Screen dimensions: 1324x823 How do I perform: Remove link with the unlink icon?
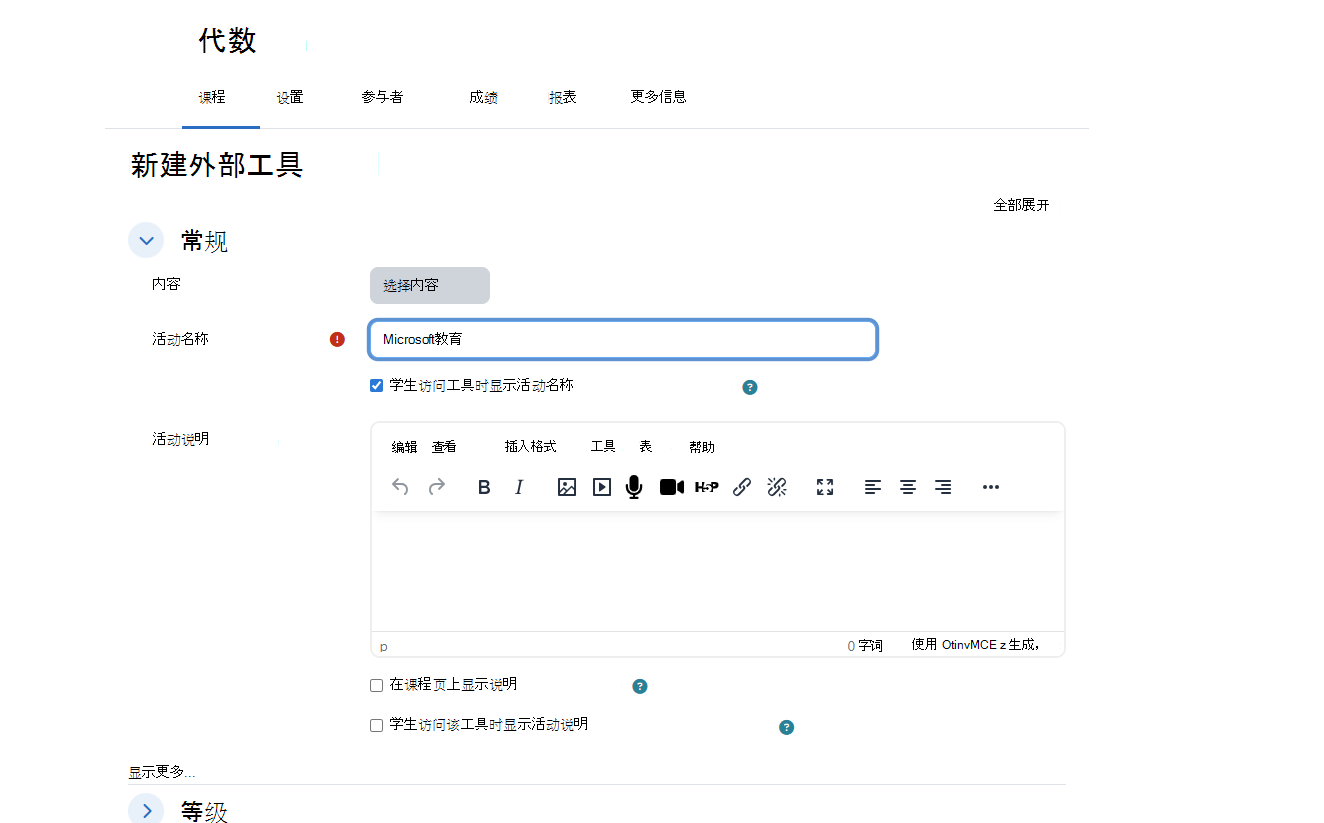click(777, 487)
